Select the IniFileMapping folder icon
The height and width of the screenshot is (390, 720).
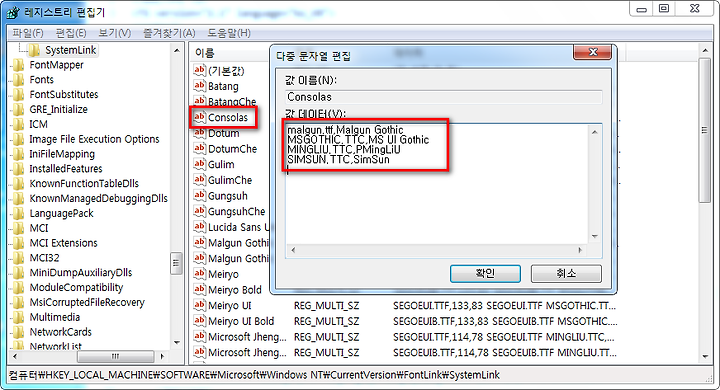pos(19,154)
